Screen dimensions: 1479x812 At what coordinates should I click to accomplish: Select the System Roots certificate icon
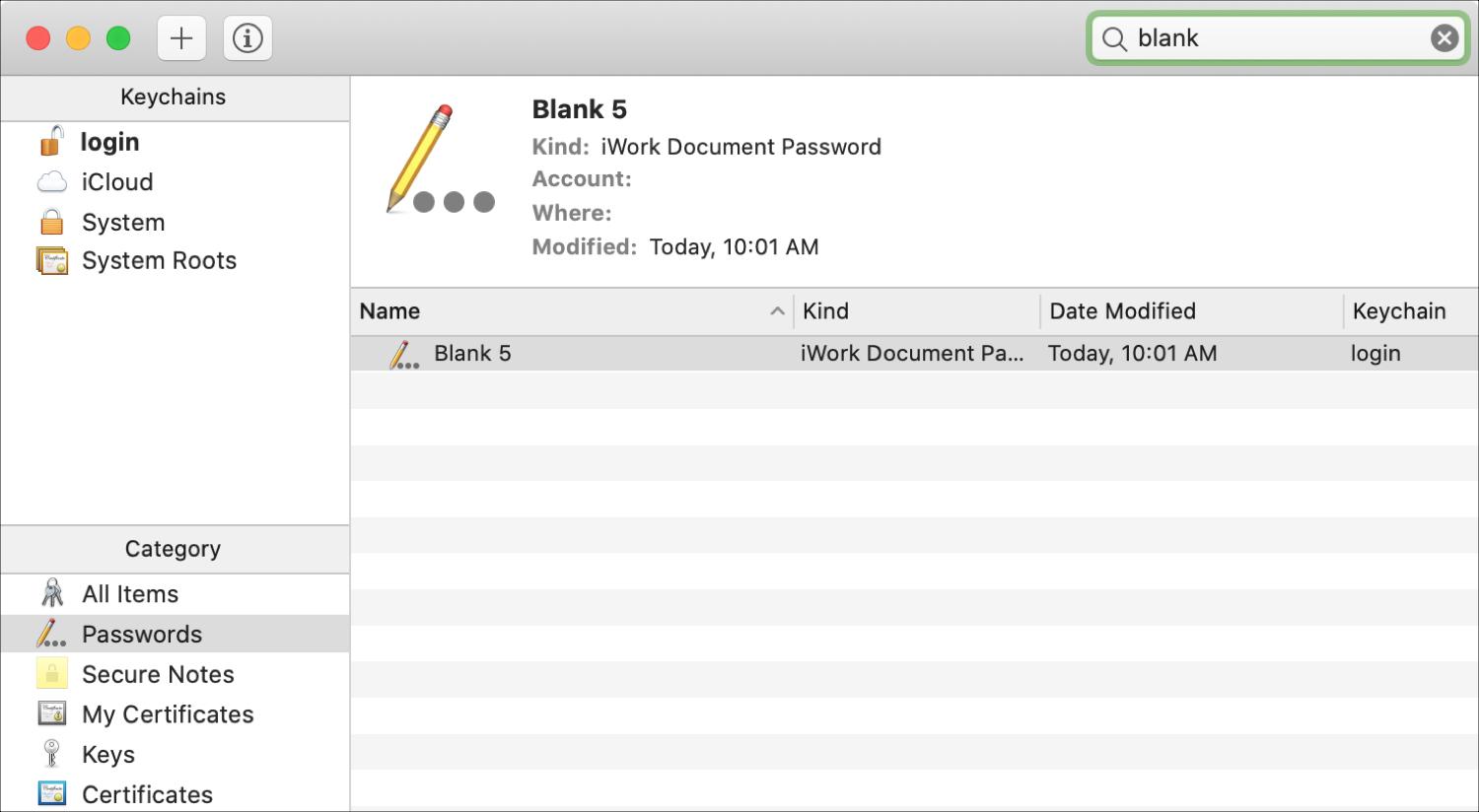[52, 261]
